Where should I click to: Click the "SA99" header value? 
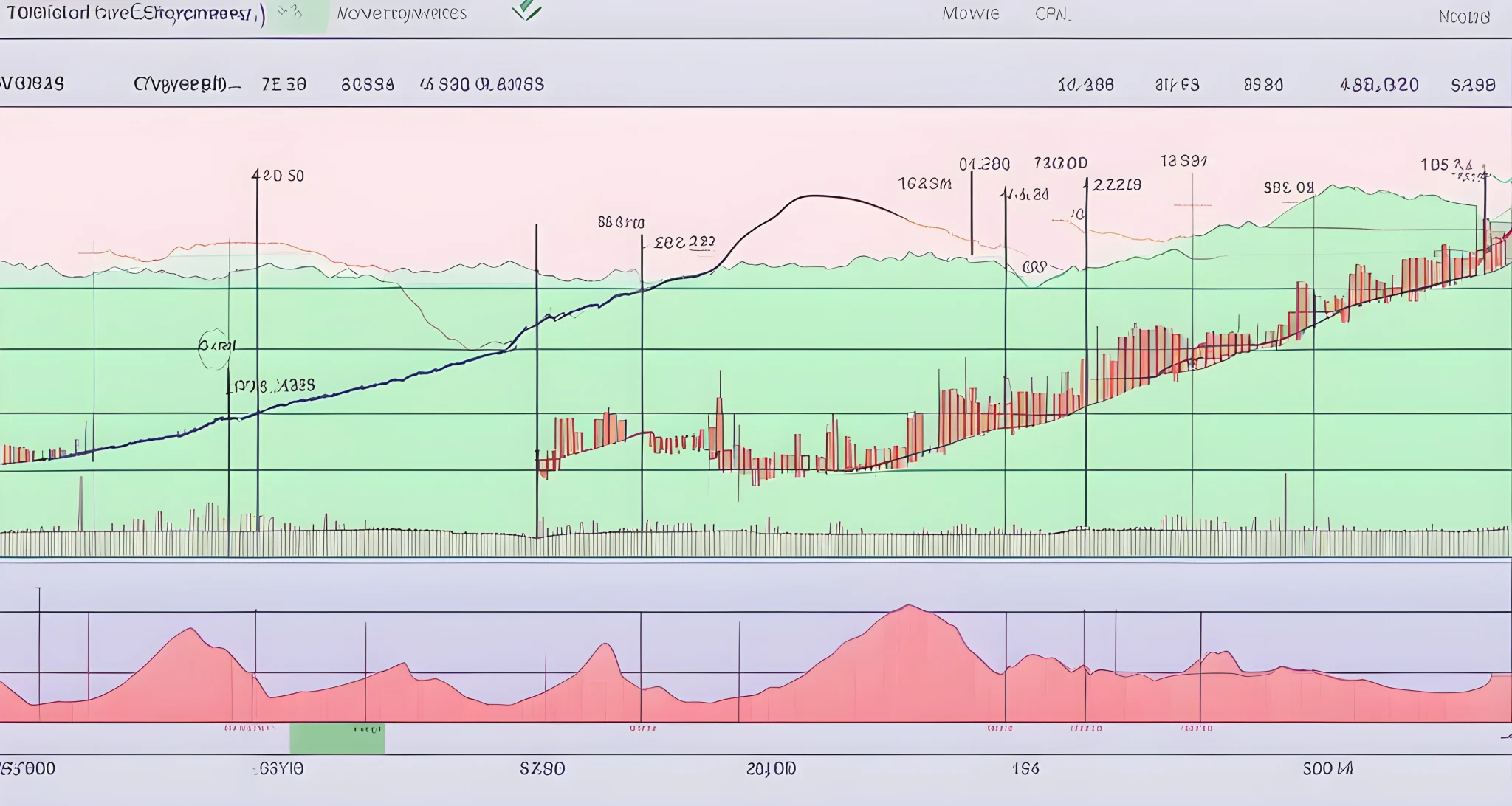click(x=1473, y=85)
